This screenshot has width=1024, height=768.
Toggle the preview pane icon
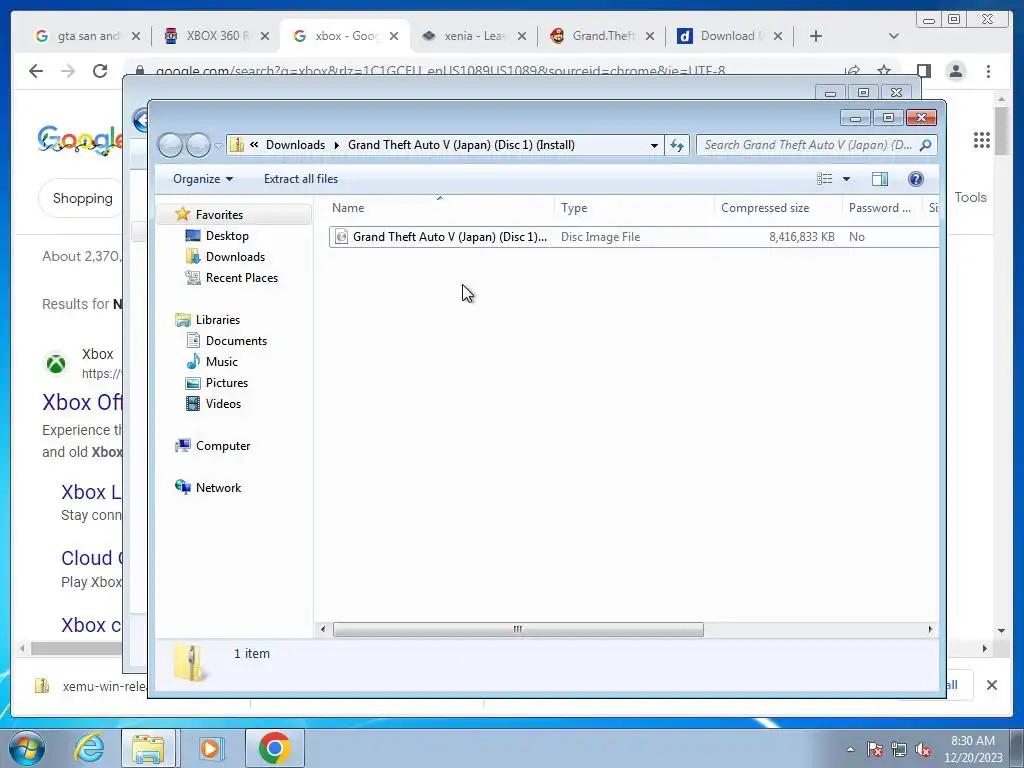tap(880, 179)
